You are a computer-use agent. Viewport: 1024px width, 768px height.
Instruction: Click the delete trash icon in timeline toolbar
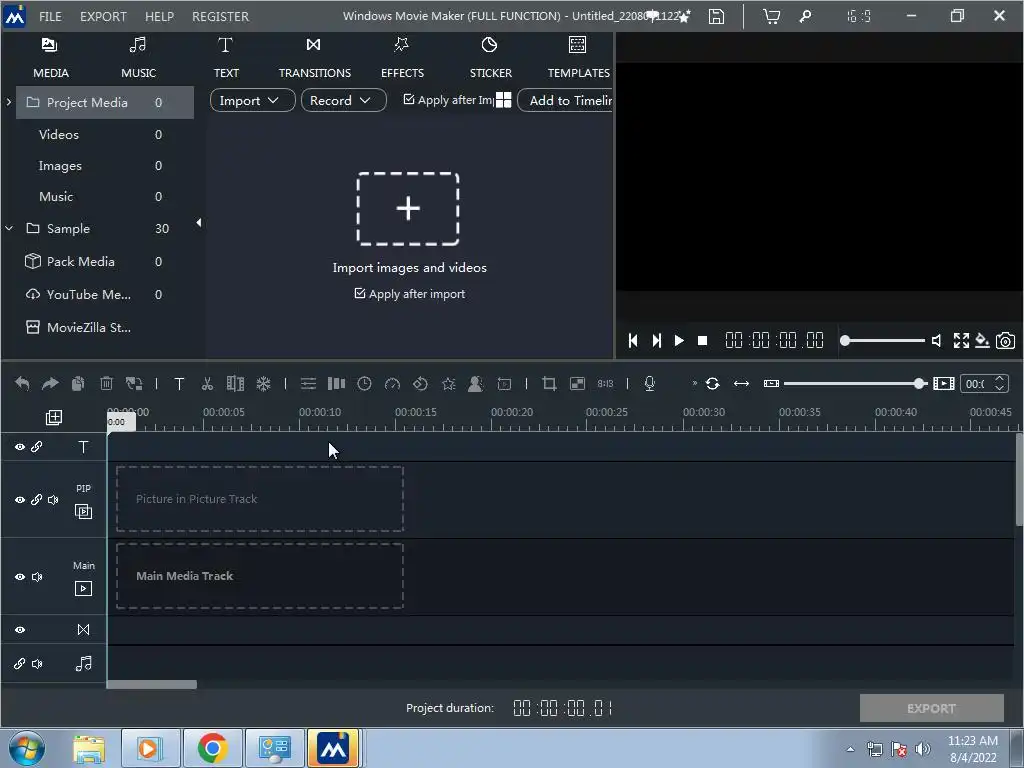pyautogui.click(x=106, y=383)
